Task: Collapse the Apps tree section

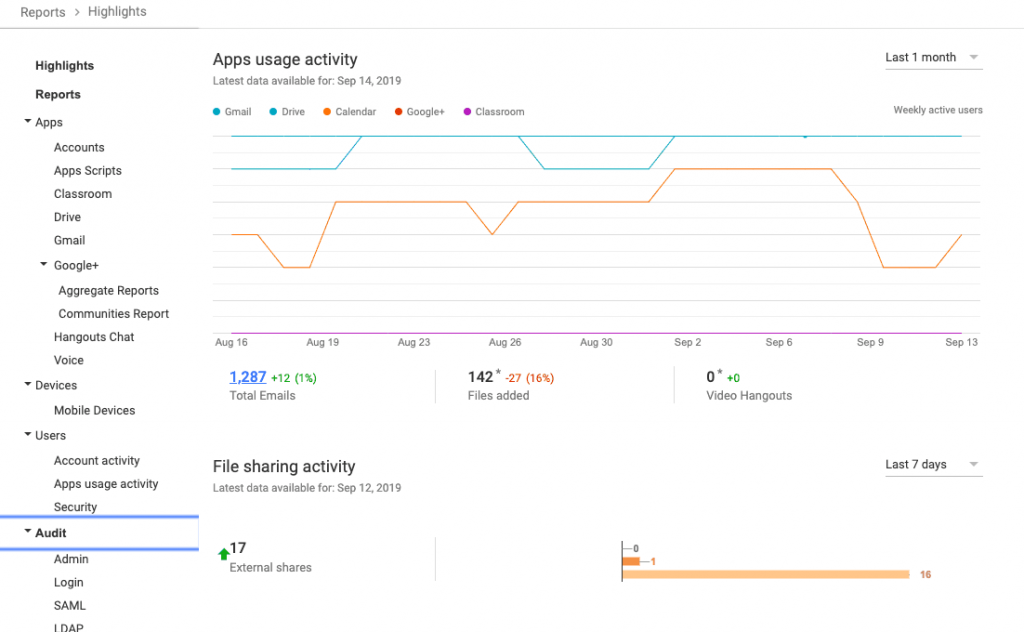Action: (x=27, y=122)
